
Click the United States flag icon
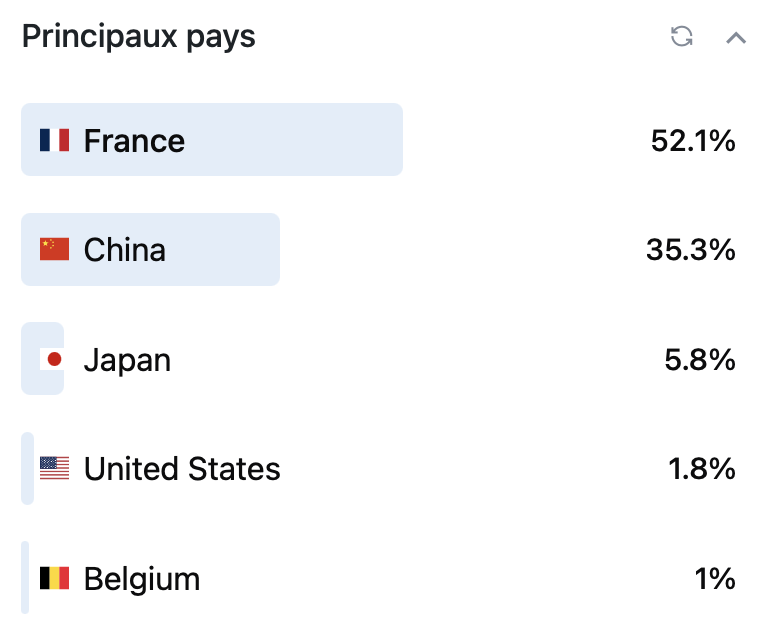54,468
